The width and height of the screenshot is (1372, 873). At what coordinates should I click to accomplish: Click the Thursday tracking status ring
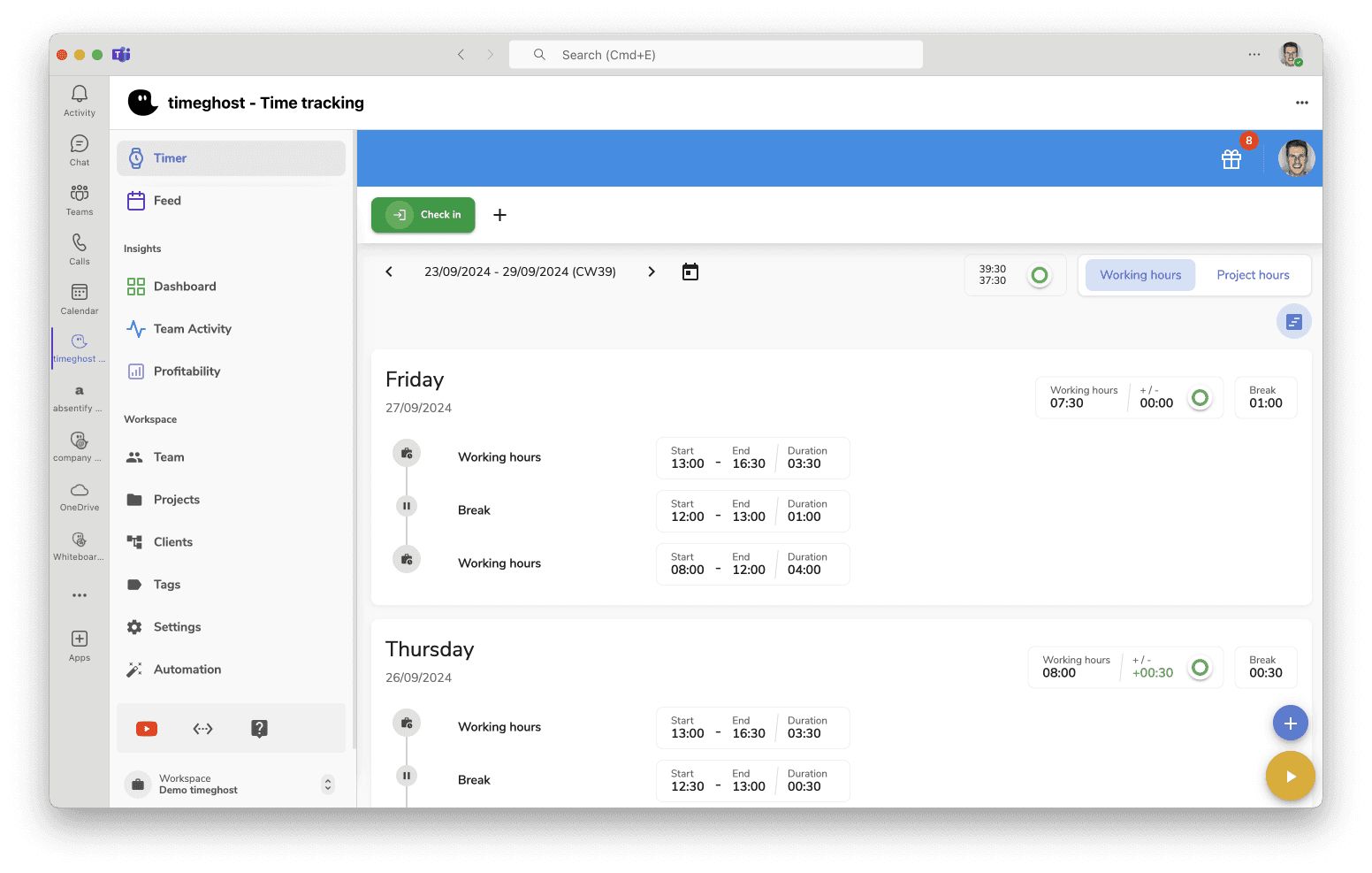coord(1200,667)
